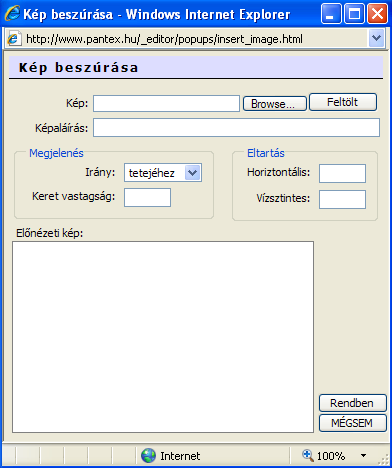Screen dimensions: 392x468
Task: Click the Megjelenés group label
Action: pos(56,153)
